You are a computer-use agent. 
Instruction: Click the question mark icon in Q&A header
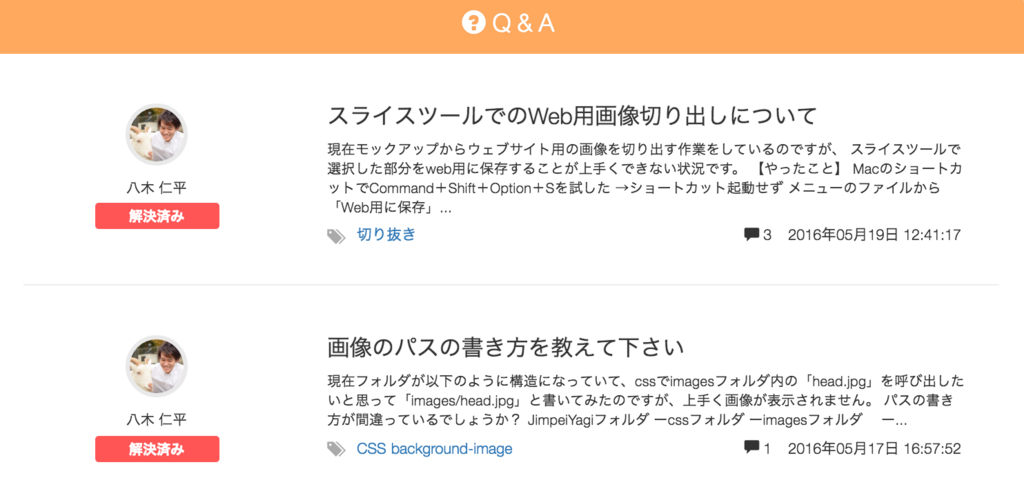tap(473, 23)
